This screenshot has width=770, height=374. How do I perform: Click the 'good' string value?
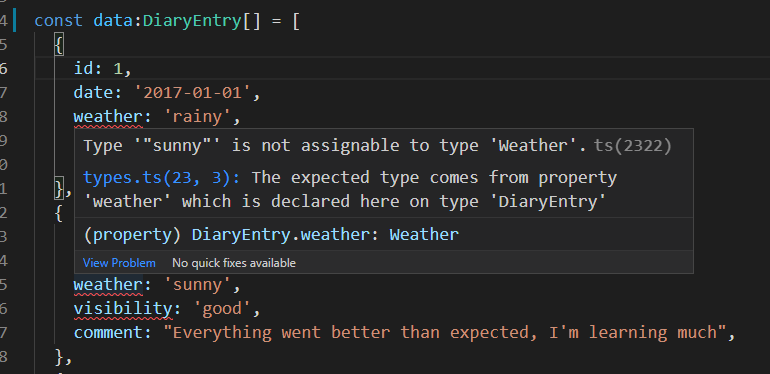pyautogui.click(x=221, y=309)
